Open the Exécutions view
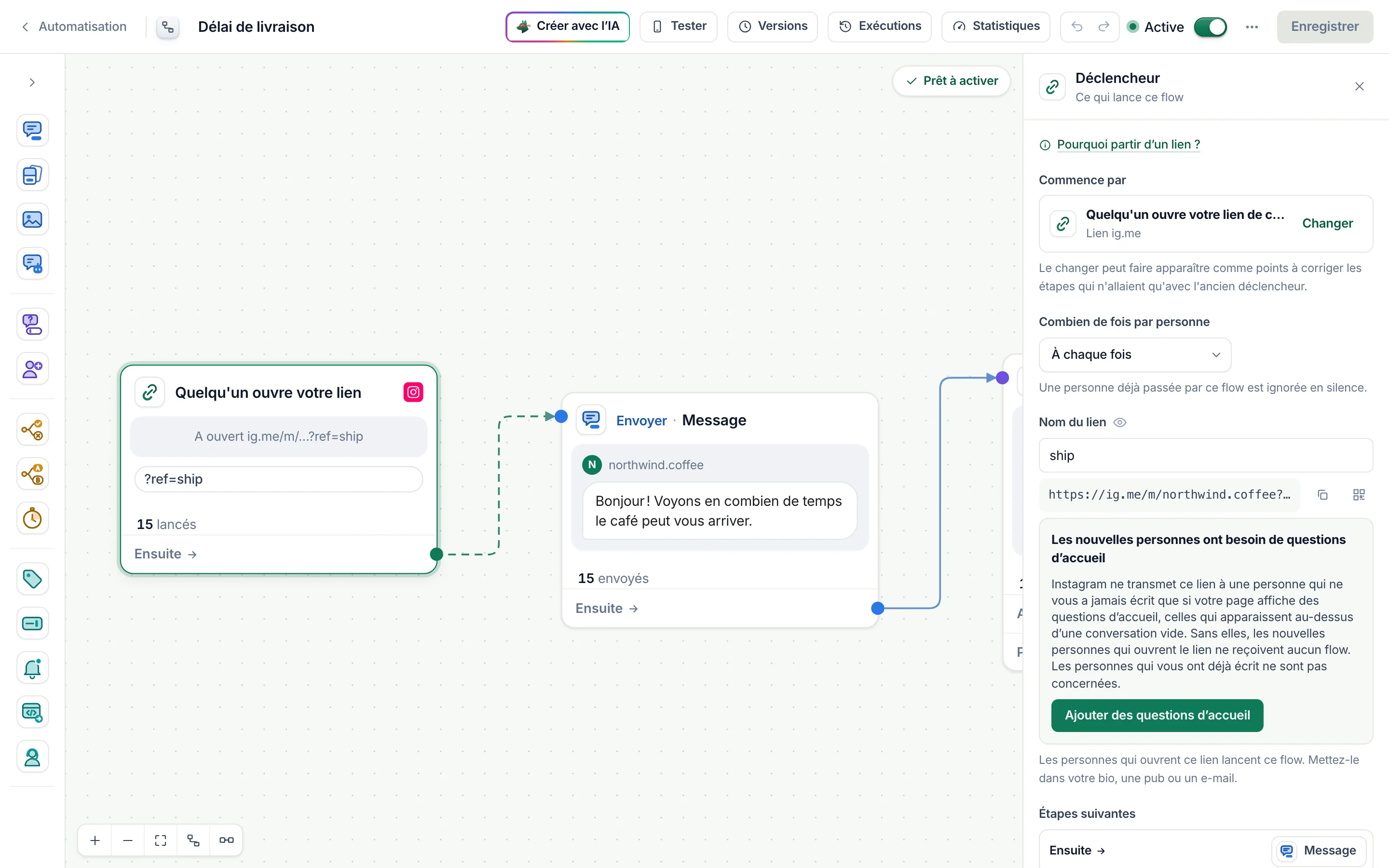Screen dimensions: 1389x868 (x=879, y=27)
